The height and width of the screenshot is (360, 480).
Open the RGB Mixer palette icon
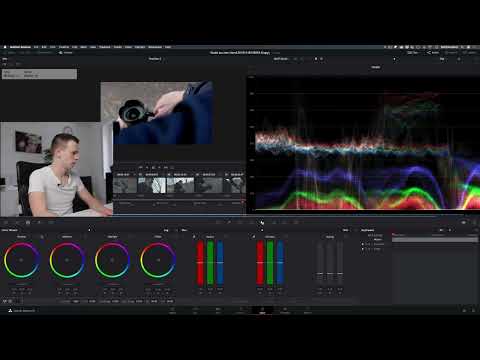(x=39, y=222)
